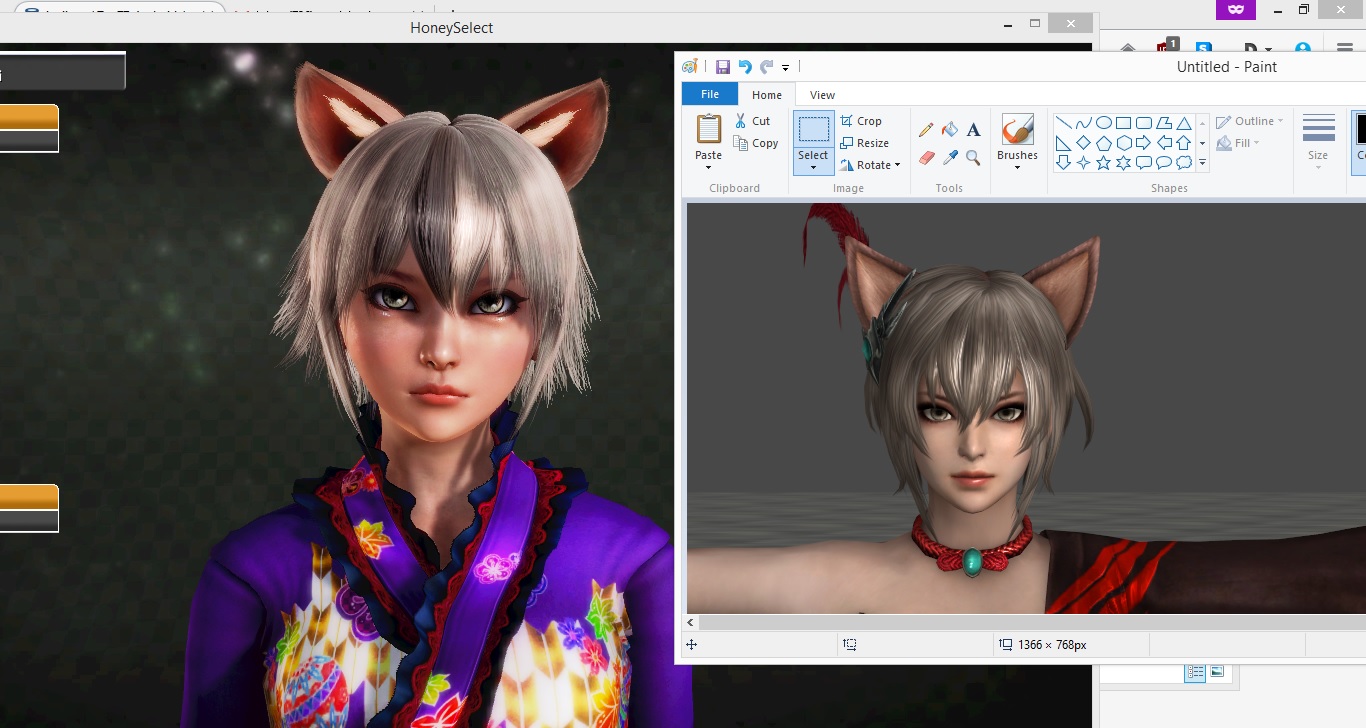Click the purple mask incognito icon
Viewport: 1366px width, 728px height.
(1236, 9)
